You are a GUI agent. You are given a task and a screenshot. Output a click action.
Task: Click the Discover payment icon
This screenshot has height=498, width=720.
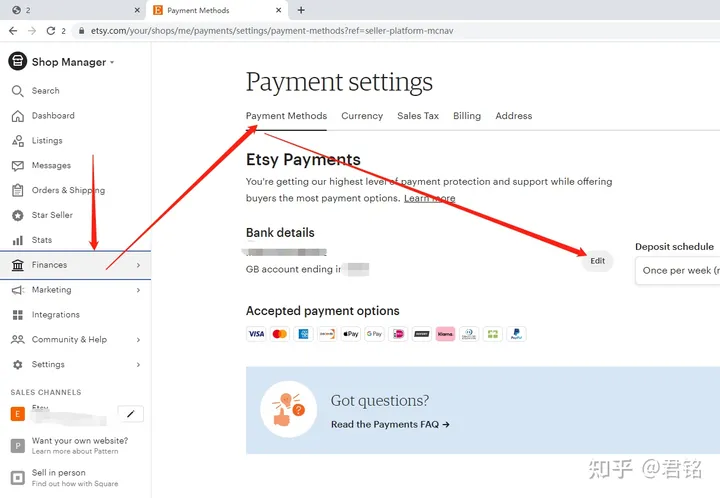(x=327, y=334)
